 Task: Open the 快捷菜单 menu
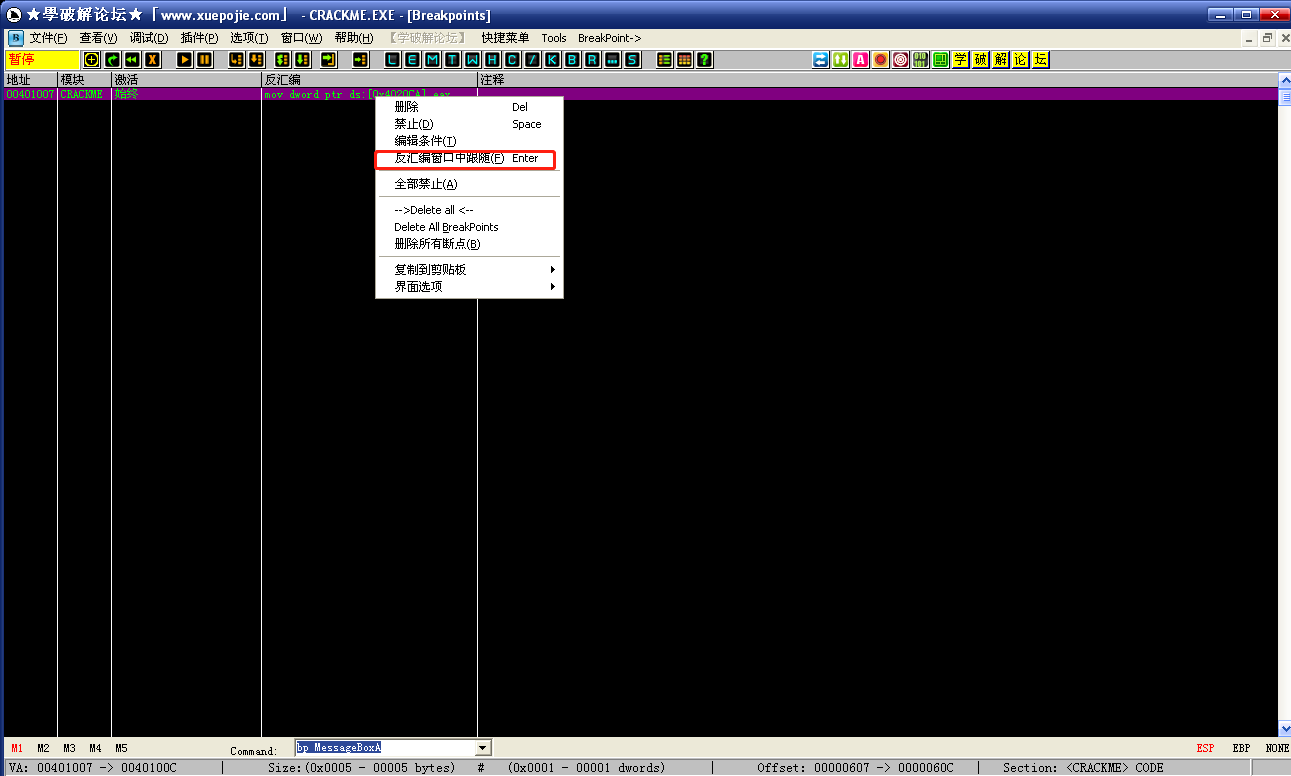505,38
